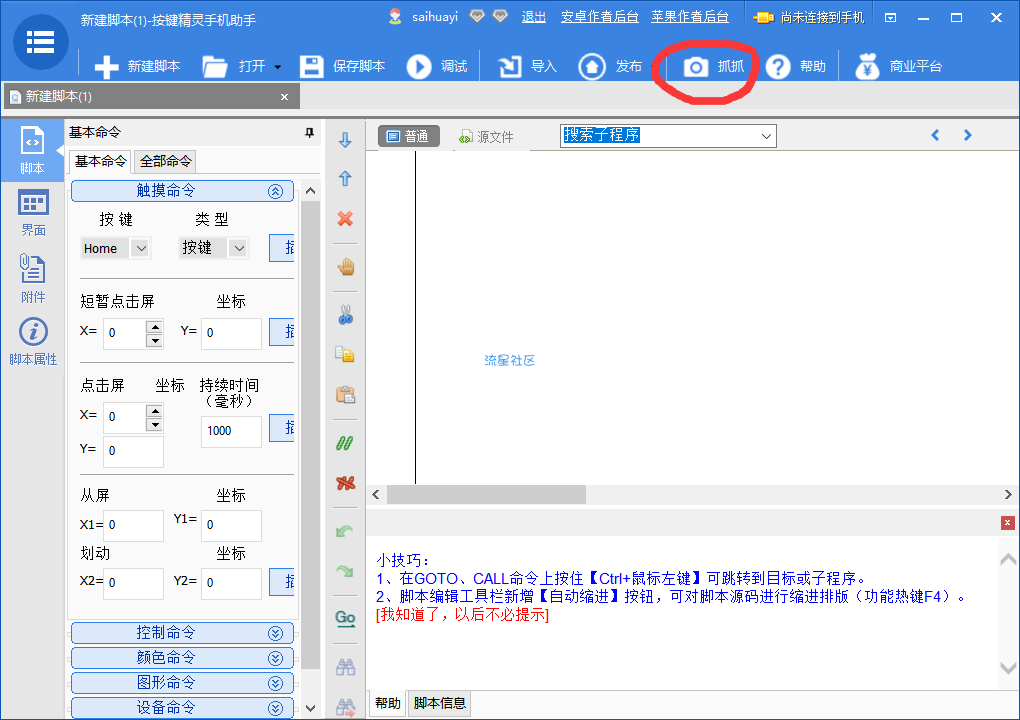This screenshot has height=720, width=1020.
Task: Click the scissors cut icon
Action: point(346,315)
